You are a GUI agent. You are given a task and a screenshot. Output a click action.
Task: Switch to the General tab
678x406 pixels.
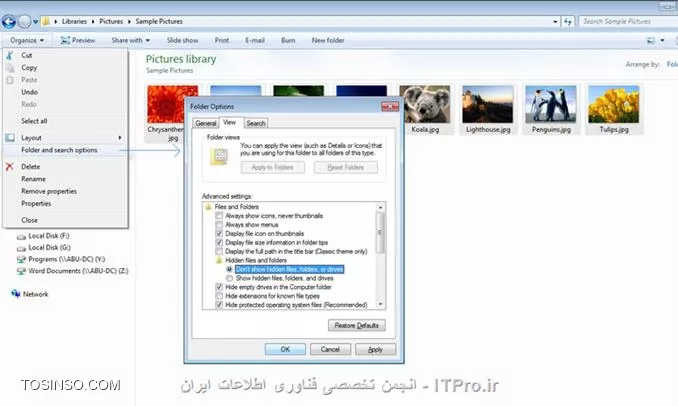[x=205, y=123]
